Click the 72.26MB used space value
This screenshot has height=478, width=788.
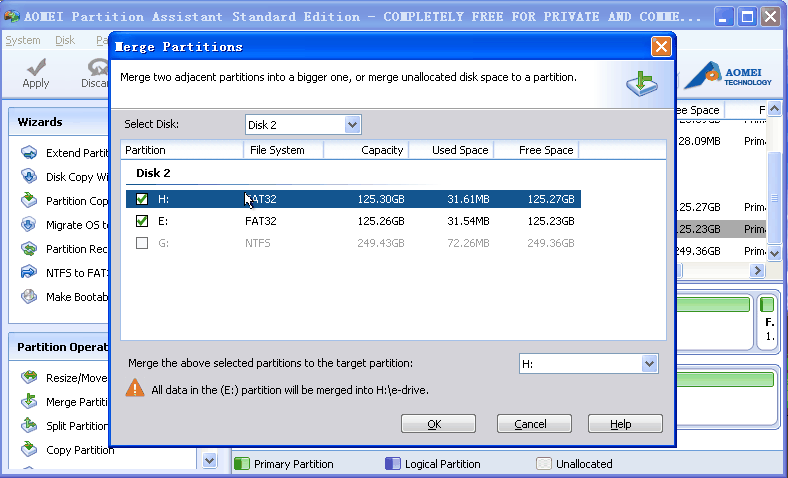468,243
